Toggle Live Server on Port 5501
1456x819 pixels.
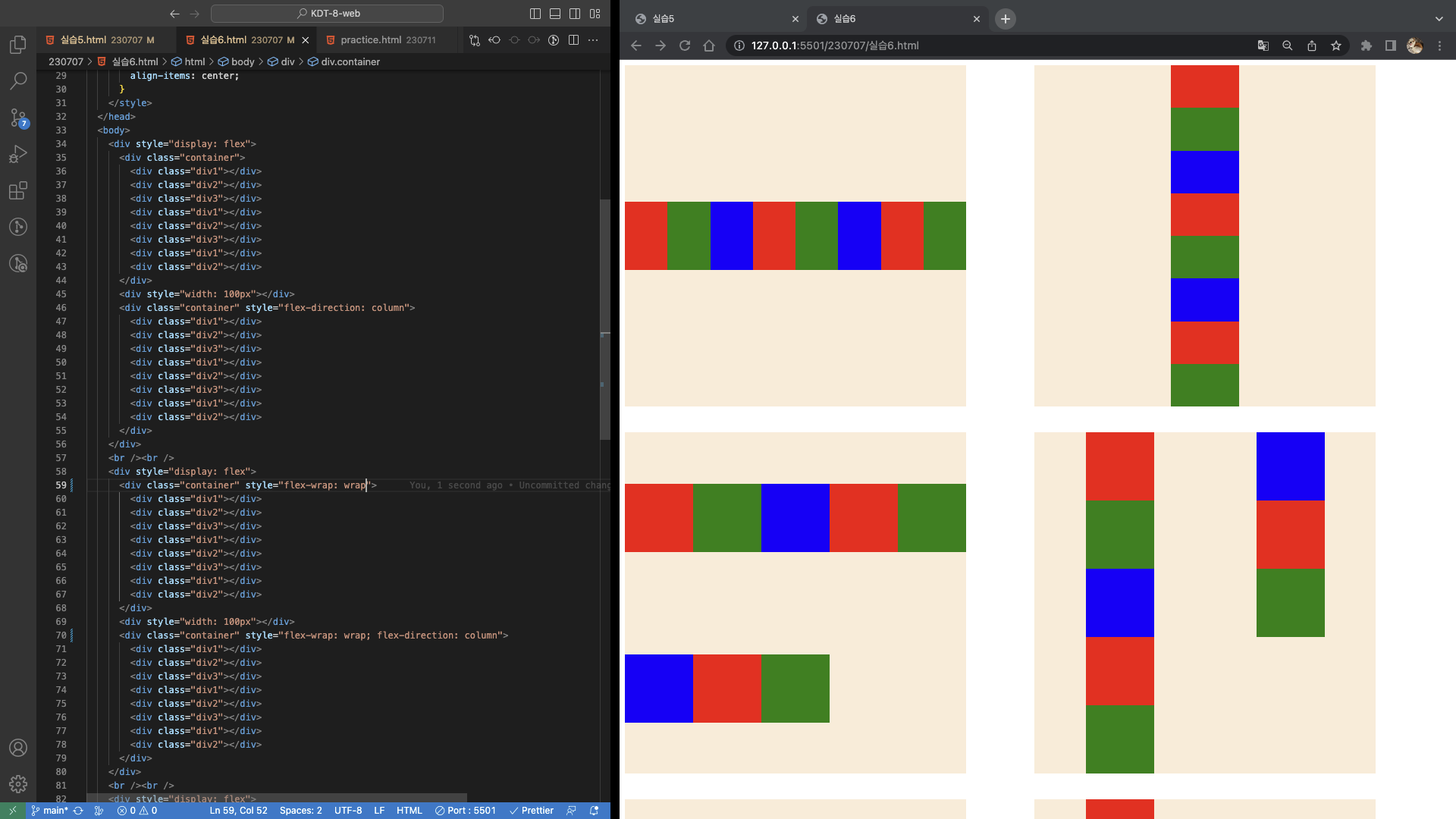pos(466,811)
